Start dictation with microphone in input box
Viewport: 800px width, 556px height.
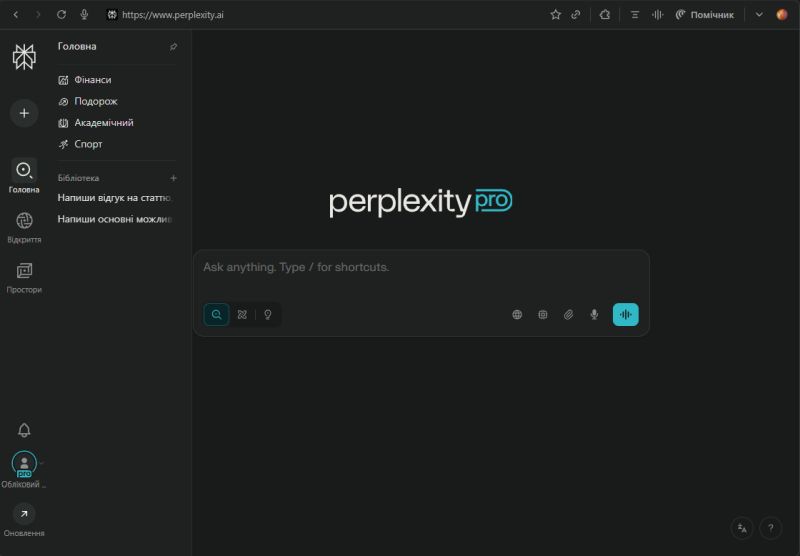(x=594, y=315)
